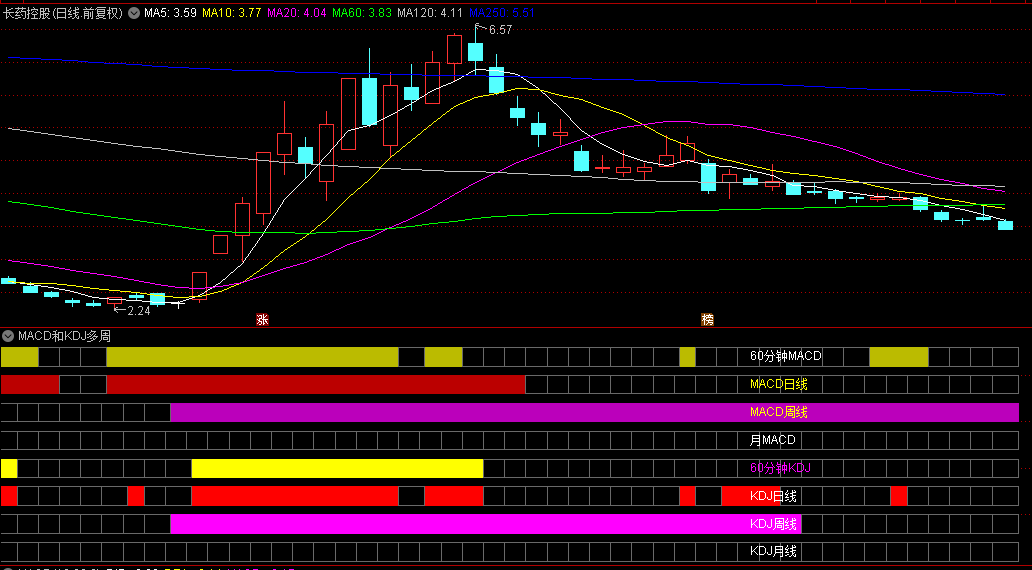Click the 60分钟KDJ row label
Screen dimensions: 1032x570
pyautogui.click(x=781, y=468)
